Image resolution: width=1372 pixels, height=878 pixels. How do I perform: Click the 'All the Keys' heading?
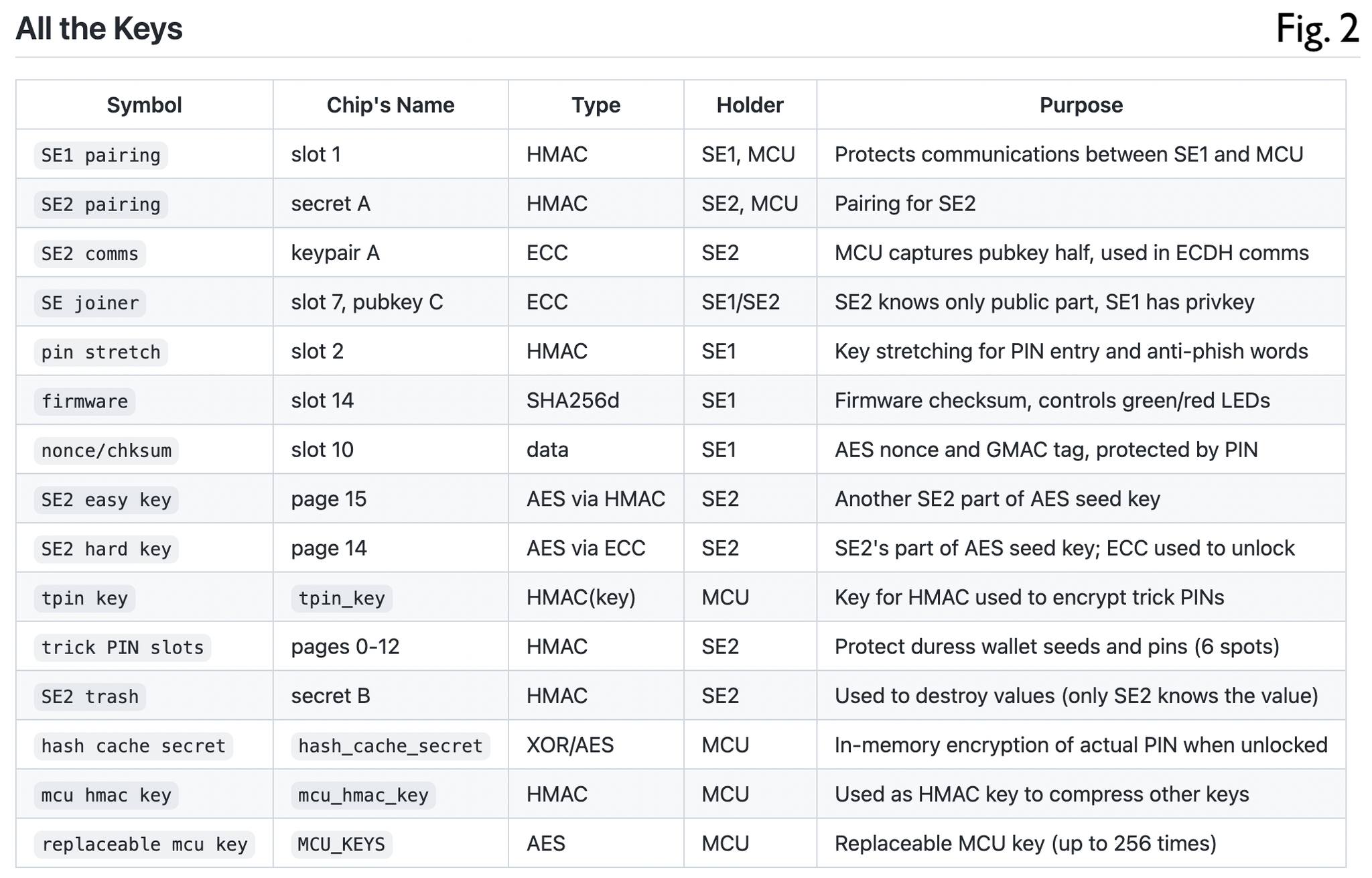tap(98, 29)
